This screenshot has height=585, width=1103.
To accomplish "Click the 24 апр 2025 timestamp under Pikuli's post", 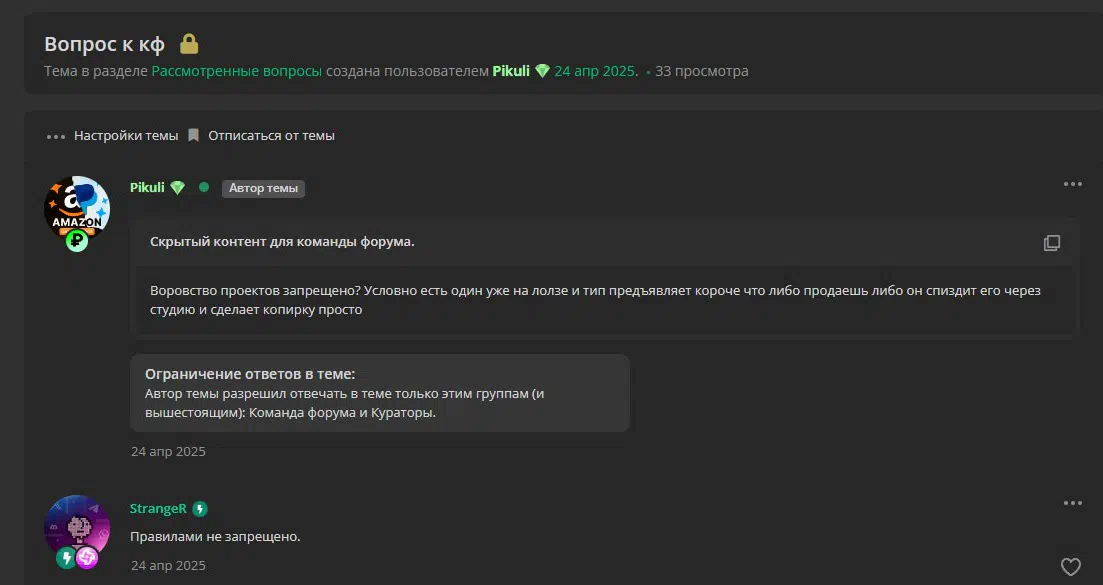I will tap(168, 451).
